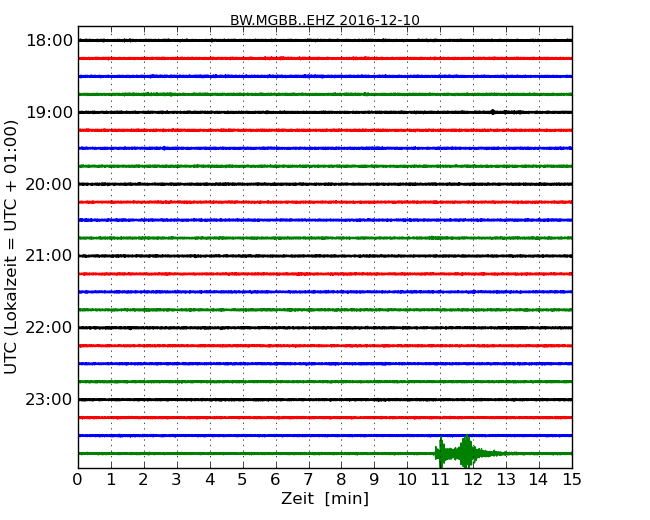
Task: Select x-axis tick label 14
Action: (539, 479)
